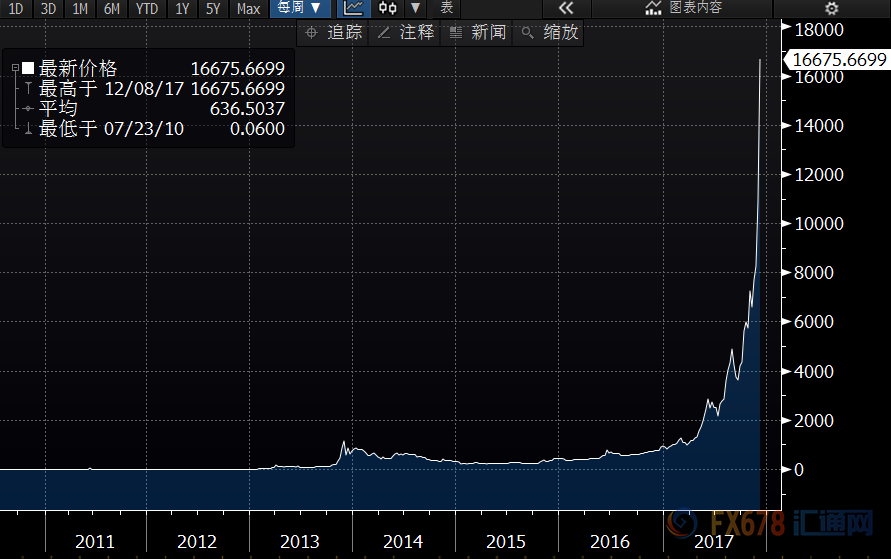Collapse panel with double chevron icon
Image resolution: width=891 pixels, height=559 pixels.
565,8
